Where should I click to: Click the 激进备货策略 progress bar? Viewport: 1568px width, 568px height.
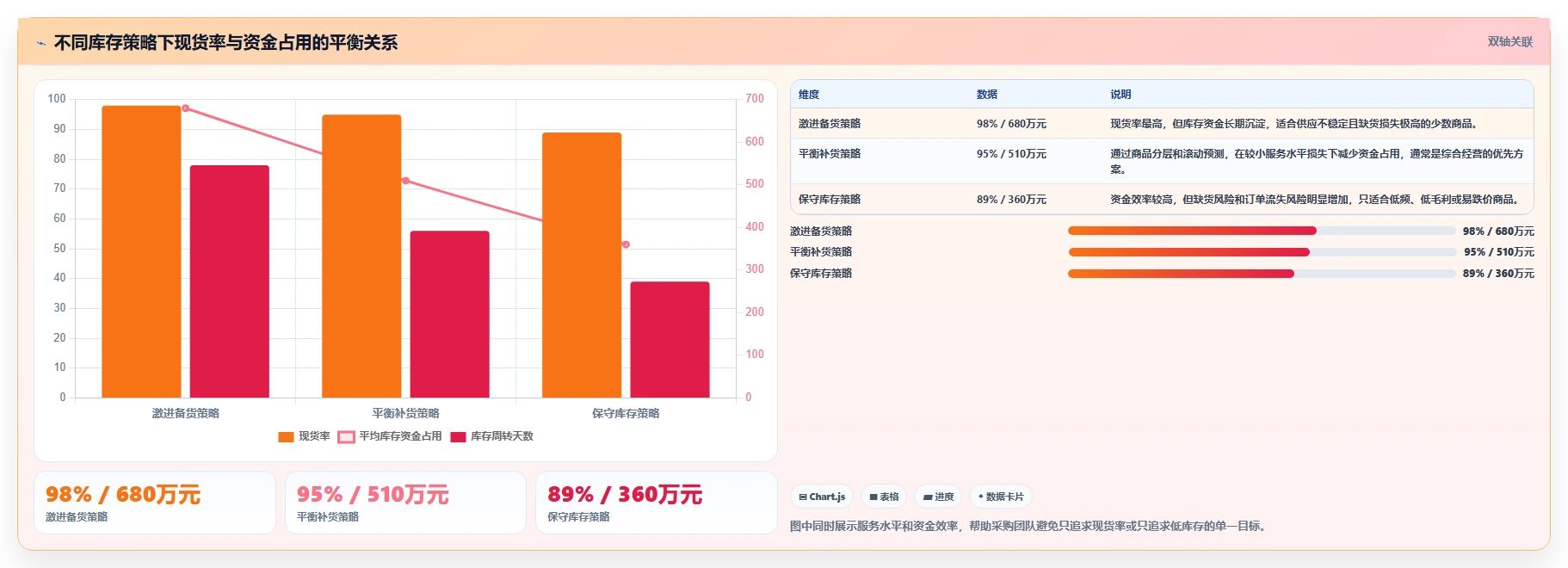[1262, 231]
